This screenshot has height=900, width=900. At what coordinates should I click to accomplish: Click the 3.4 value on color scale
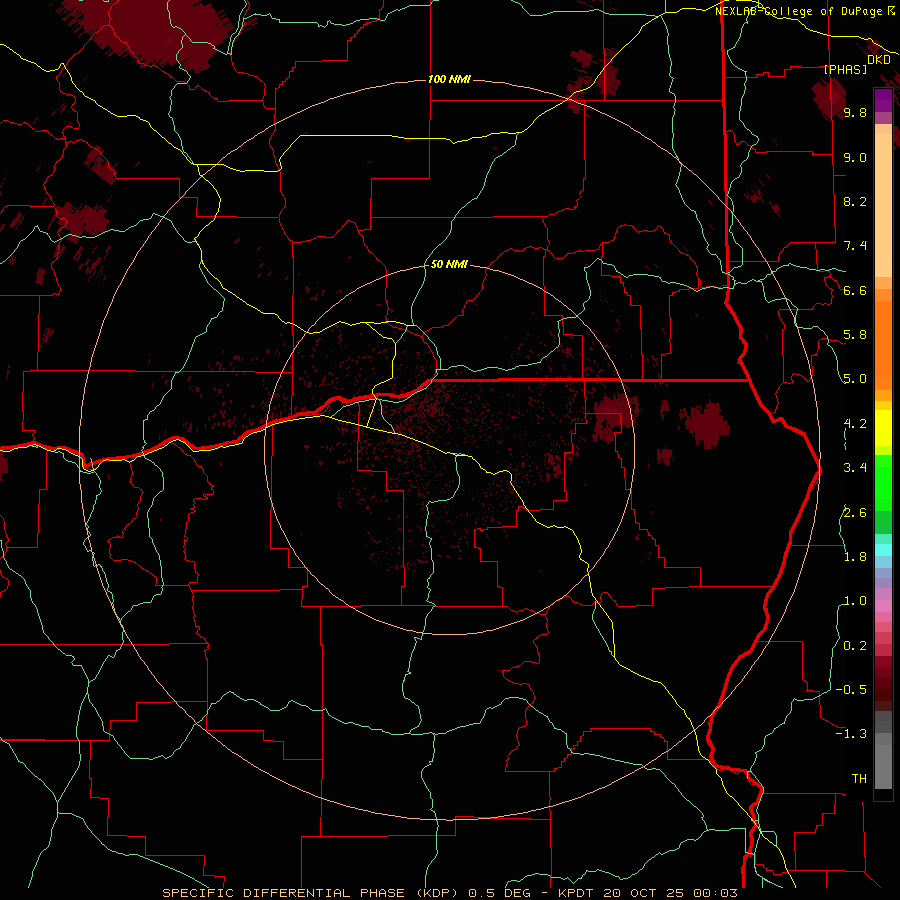point(855,468)
